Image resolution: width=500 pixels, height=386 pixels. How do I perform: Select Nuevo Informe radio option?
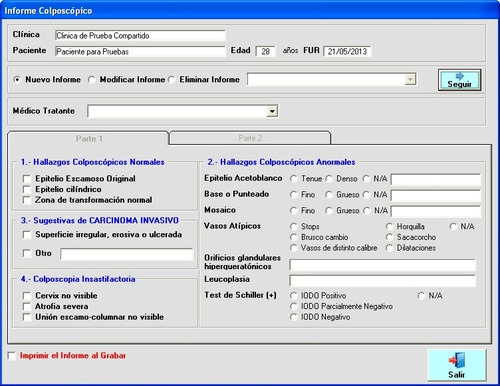coord(17,80)
